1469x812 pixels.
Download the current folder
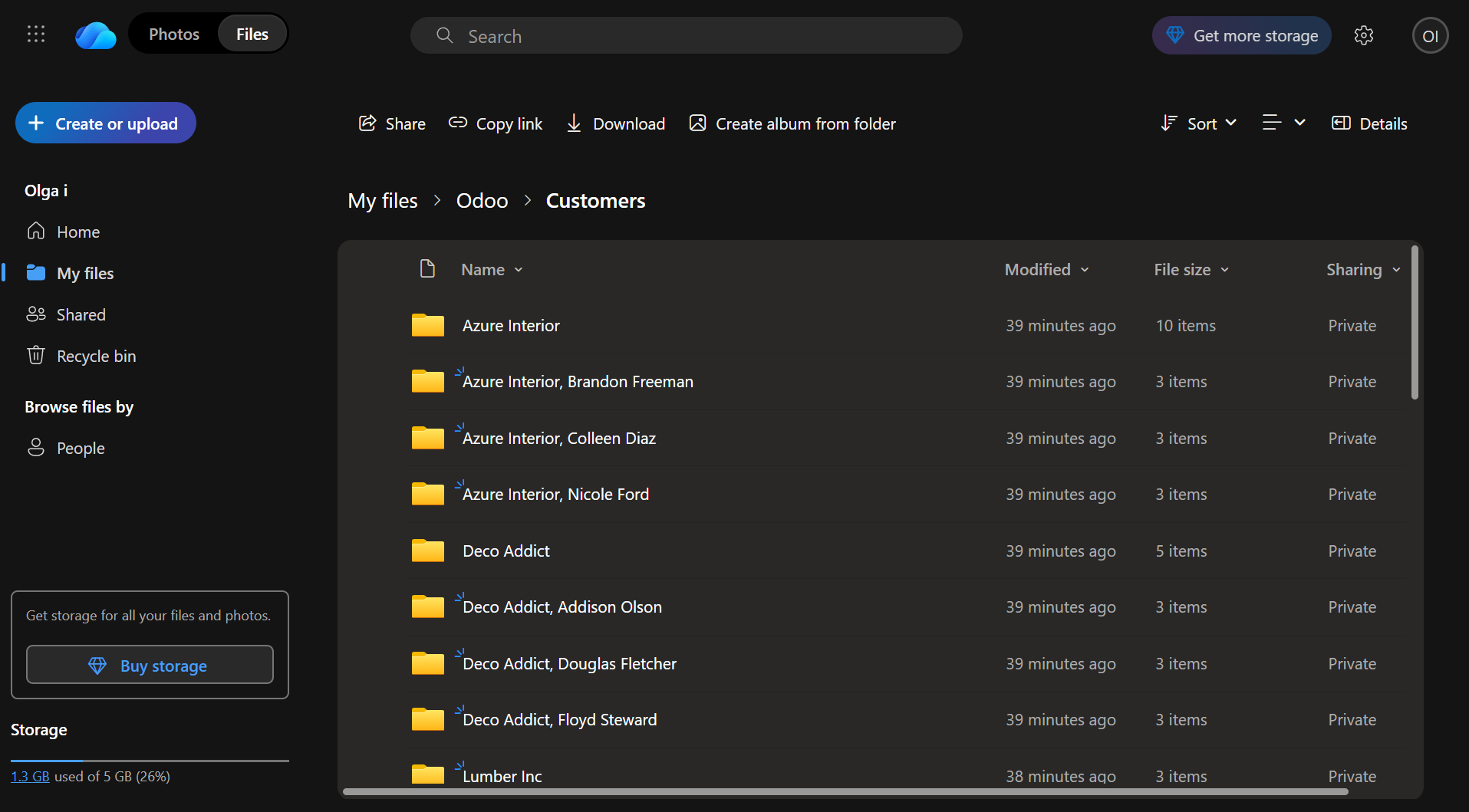point(615,123)
